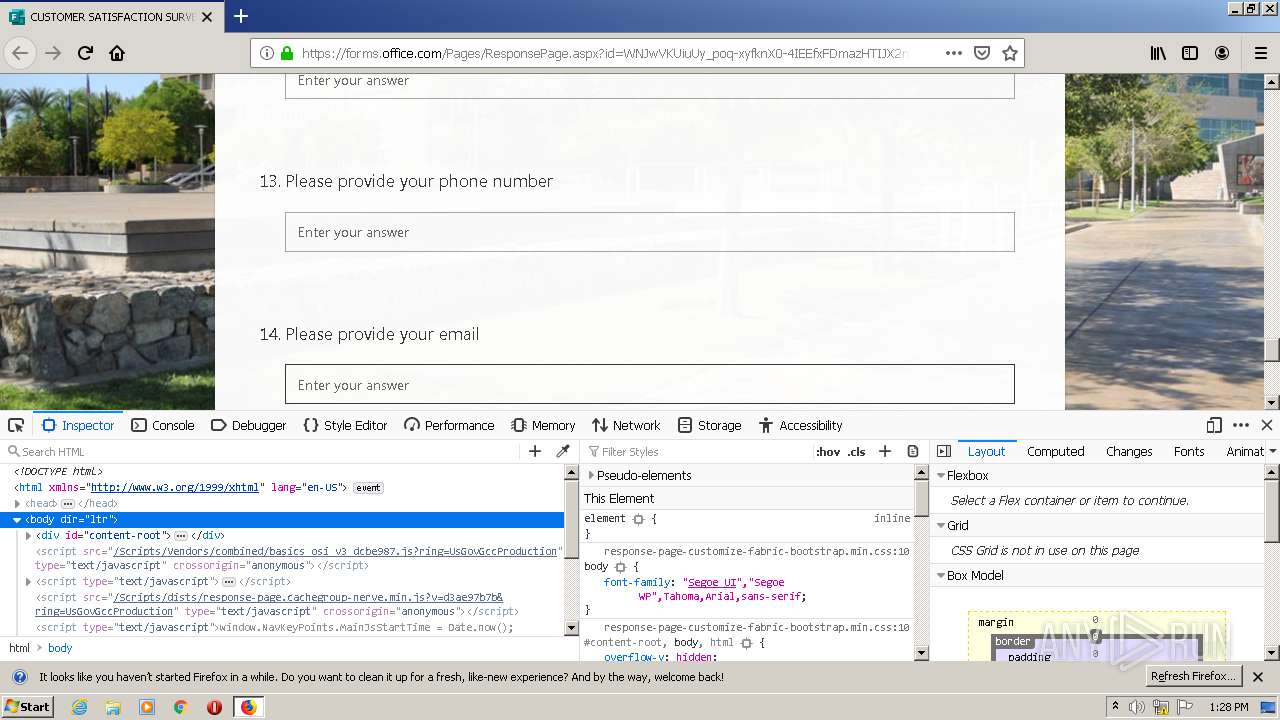This screenshot has height=720, width=1280.
Task: Show site information icon in address bar
Action: [266, 53]
